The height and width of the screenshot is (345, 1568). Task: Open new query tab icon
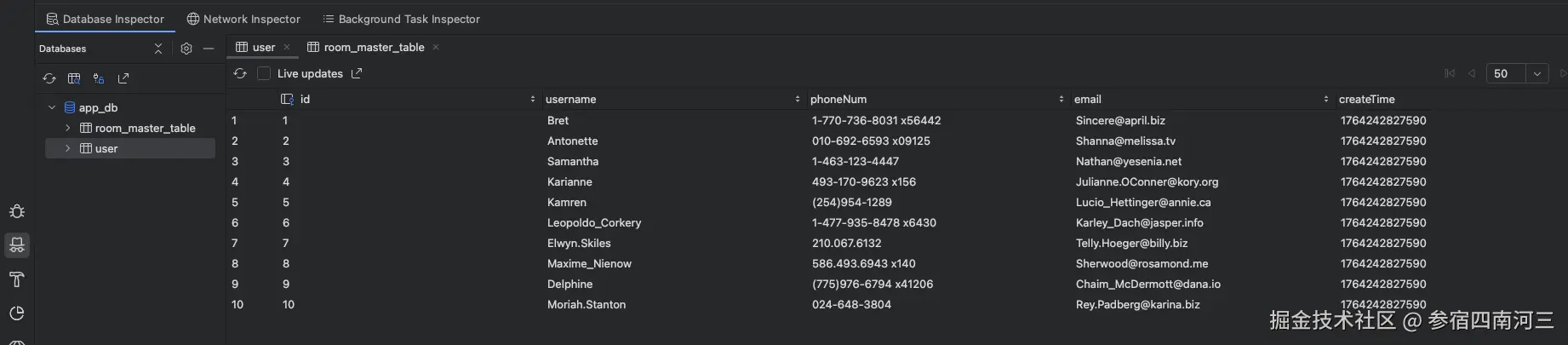(74, 78)
